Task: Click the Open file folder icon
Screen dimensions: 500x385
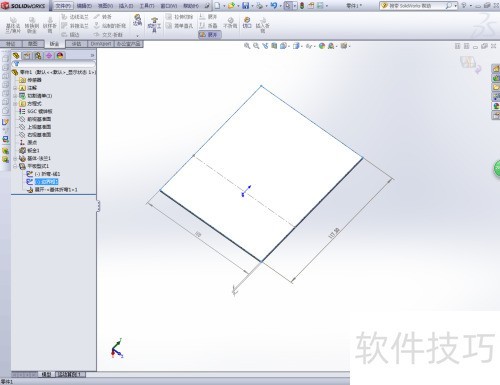Action: 231,6
